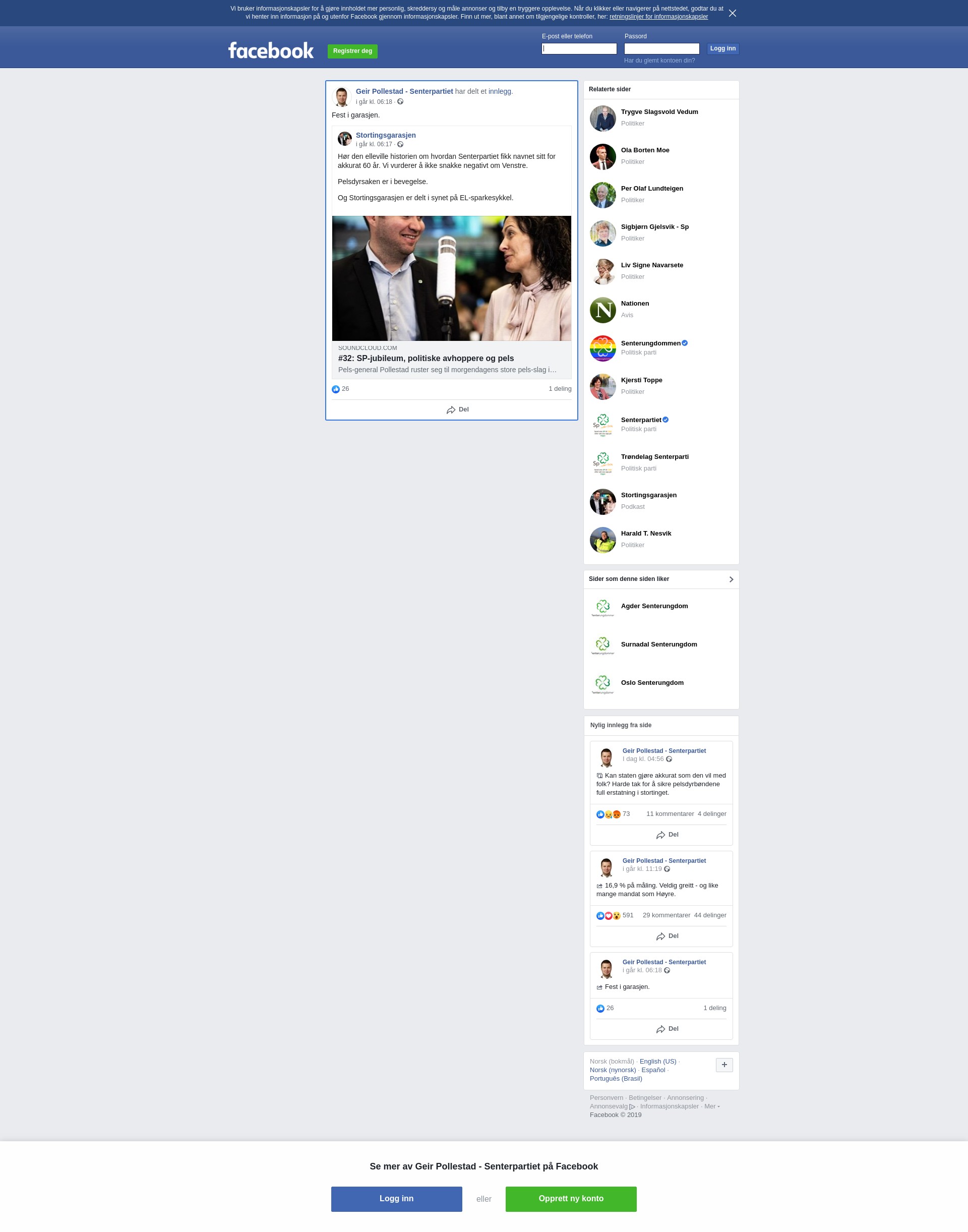Open Harald T. Nesvik page name

(645, 534)
